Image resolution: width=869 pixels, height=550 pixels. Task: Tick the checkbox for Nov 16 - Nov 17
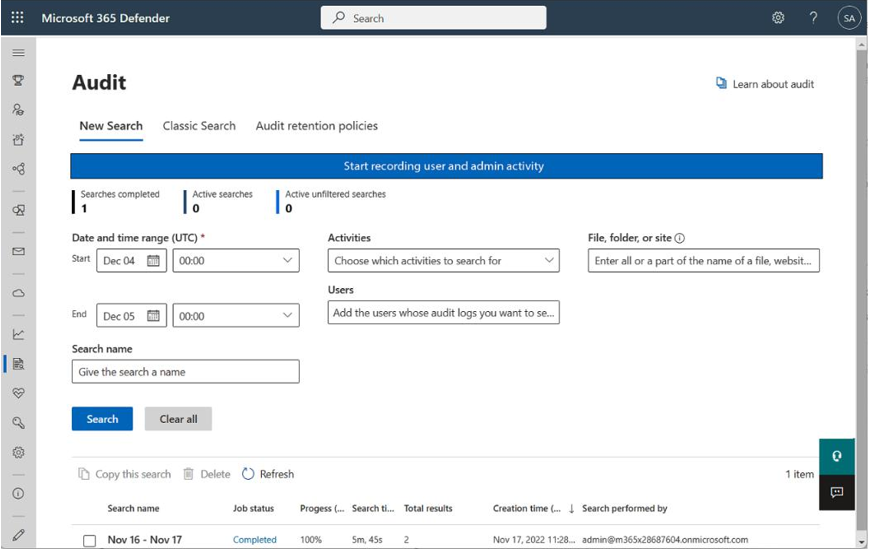coord(89,541)
